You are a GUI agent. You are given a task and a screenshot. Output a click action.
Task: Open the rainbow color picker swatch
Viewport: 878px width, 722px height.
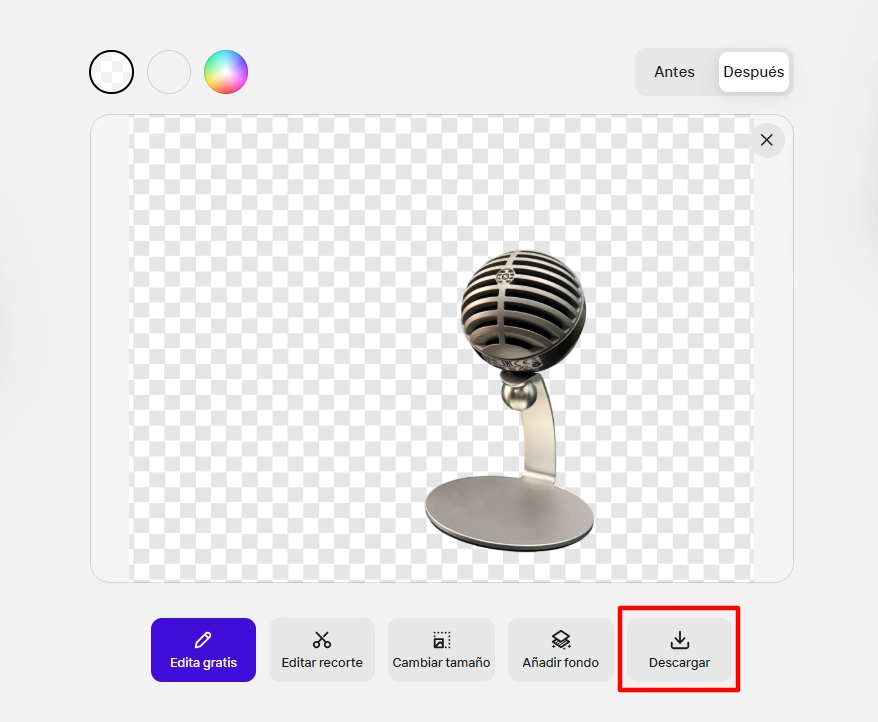coord(226,72)
